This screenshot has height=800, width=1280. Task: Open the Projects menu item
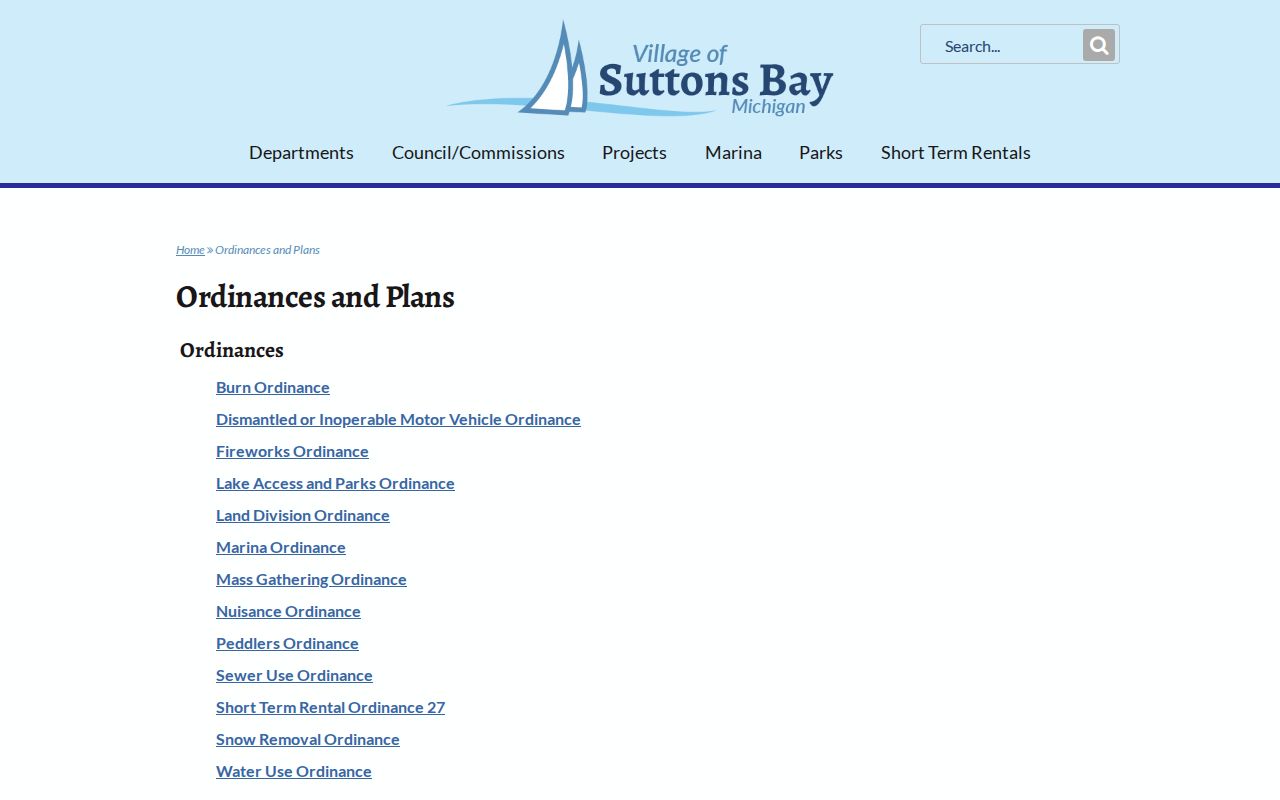point(634,152)
